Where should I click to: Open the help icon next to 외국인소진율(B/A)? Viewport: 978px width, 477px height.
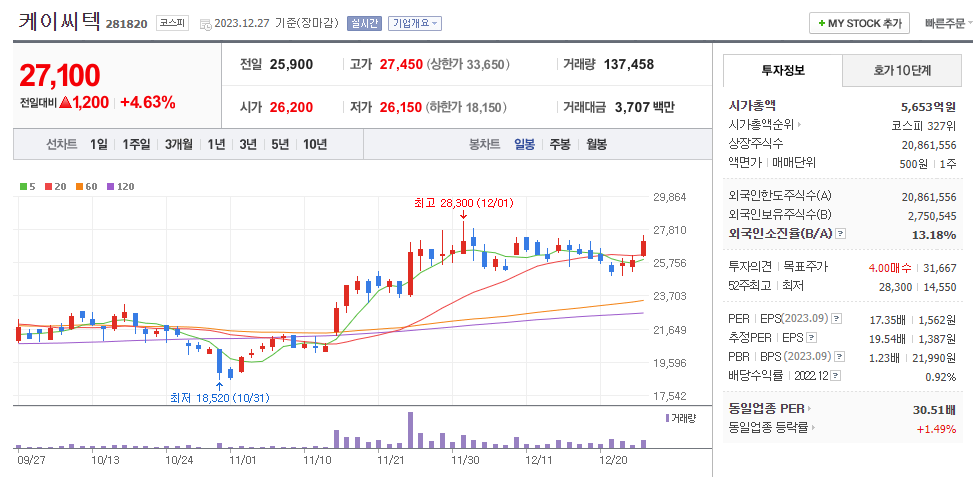[841, 234]
